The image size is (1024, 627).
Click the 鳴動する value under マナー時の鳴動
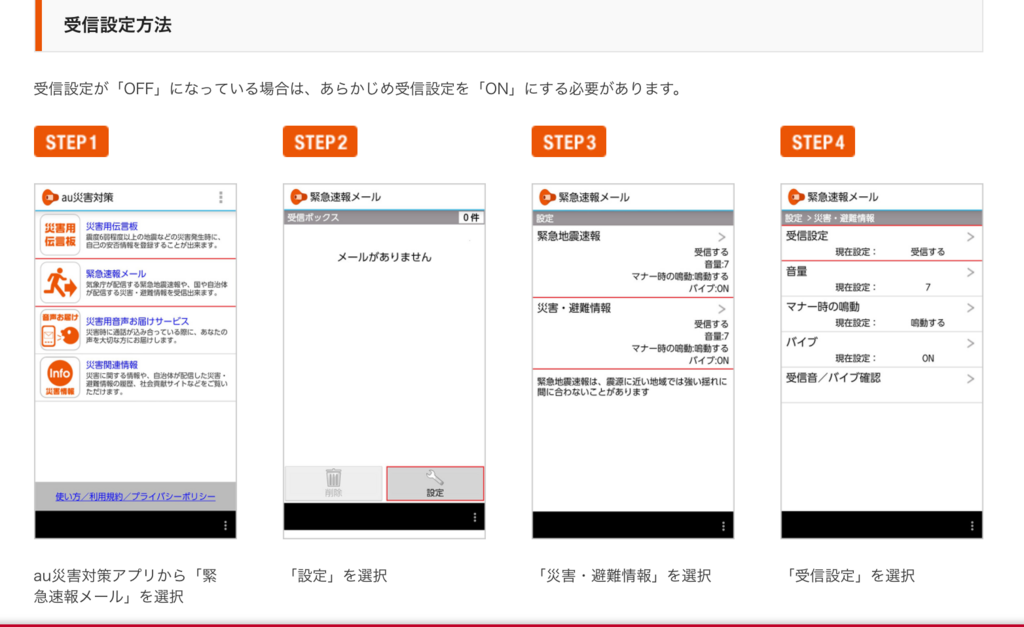[x=927, y=323]
